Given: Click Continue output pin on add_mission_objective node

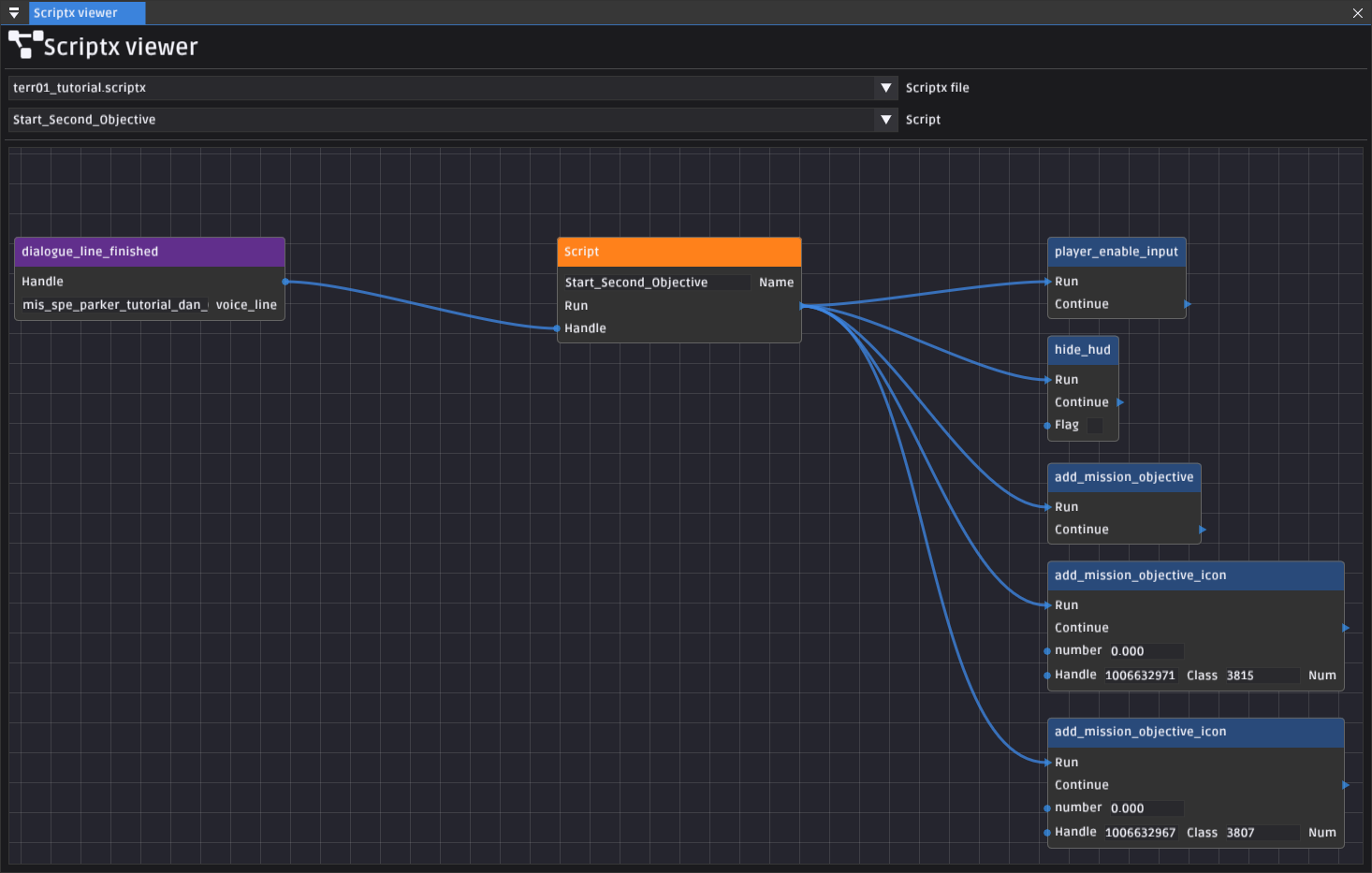Looking at the screenshot, I should (1203, 530).
